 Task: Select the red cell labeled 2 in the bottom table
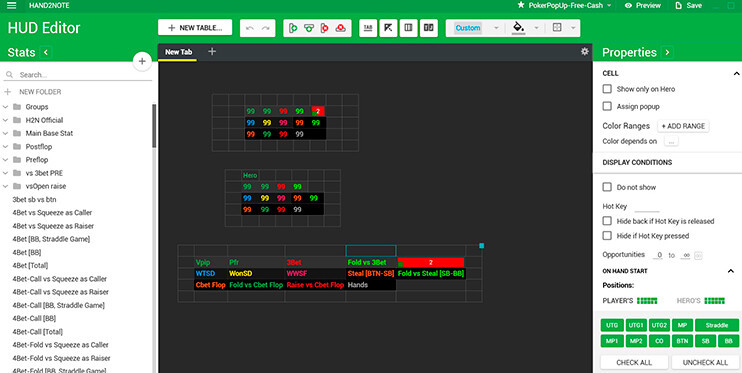coord(431,262)
